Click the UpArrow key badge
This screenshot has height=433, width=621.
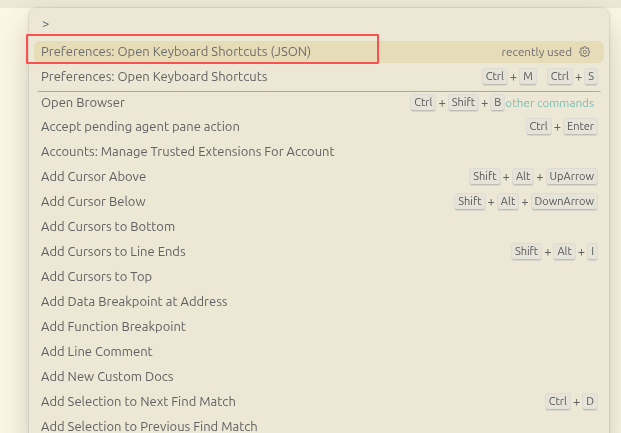[x=571, y=176]
